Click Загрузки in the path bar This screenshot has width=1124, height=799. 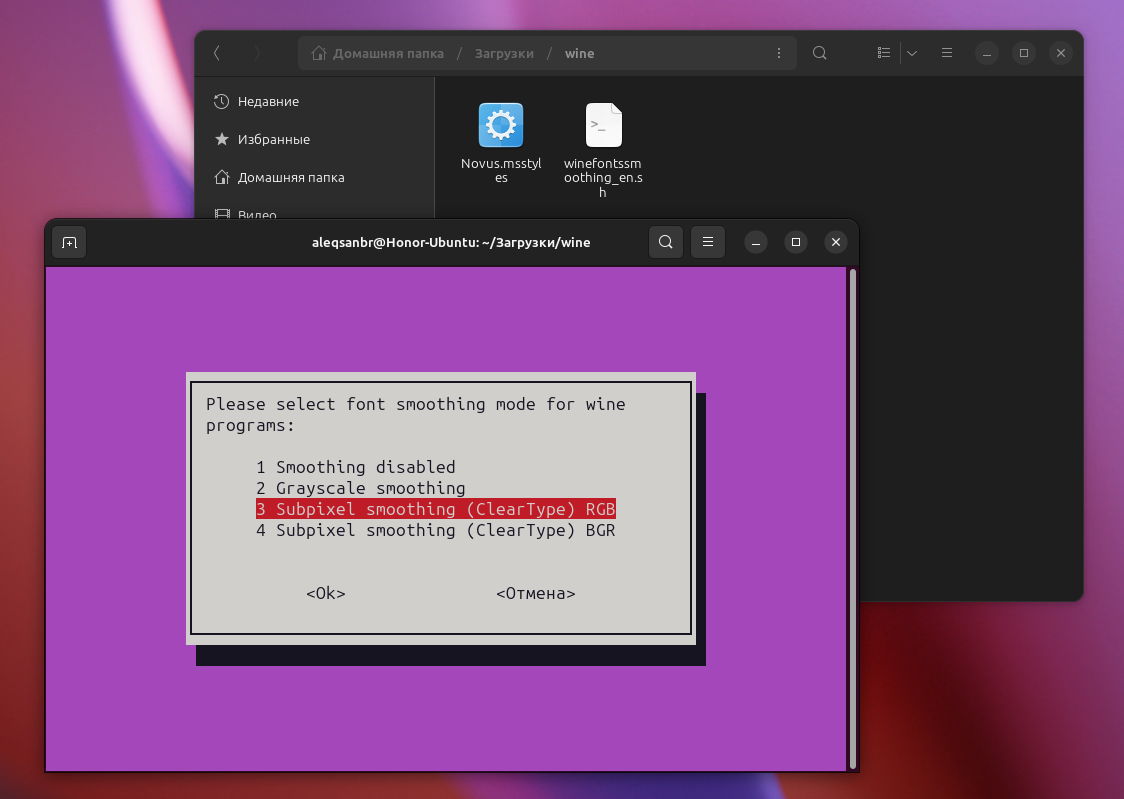tap(504, 53)
